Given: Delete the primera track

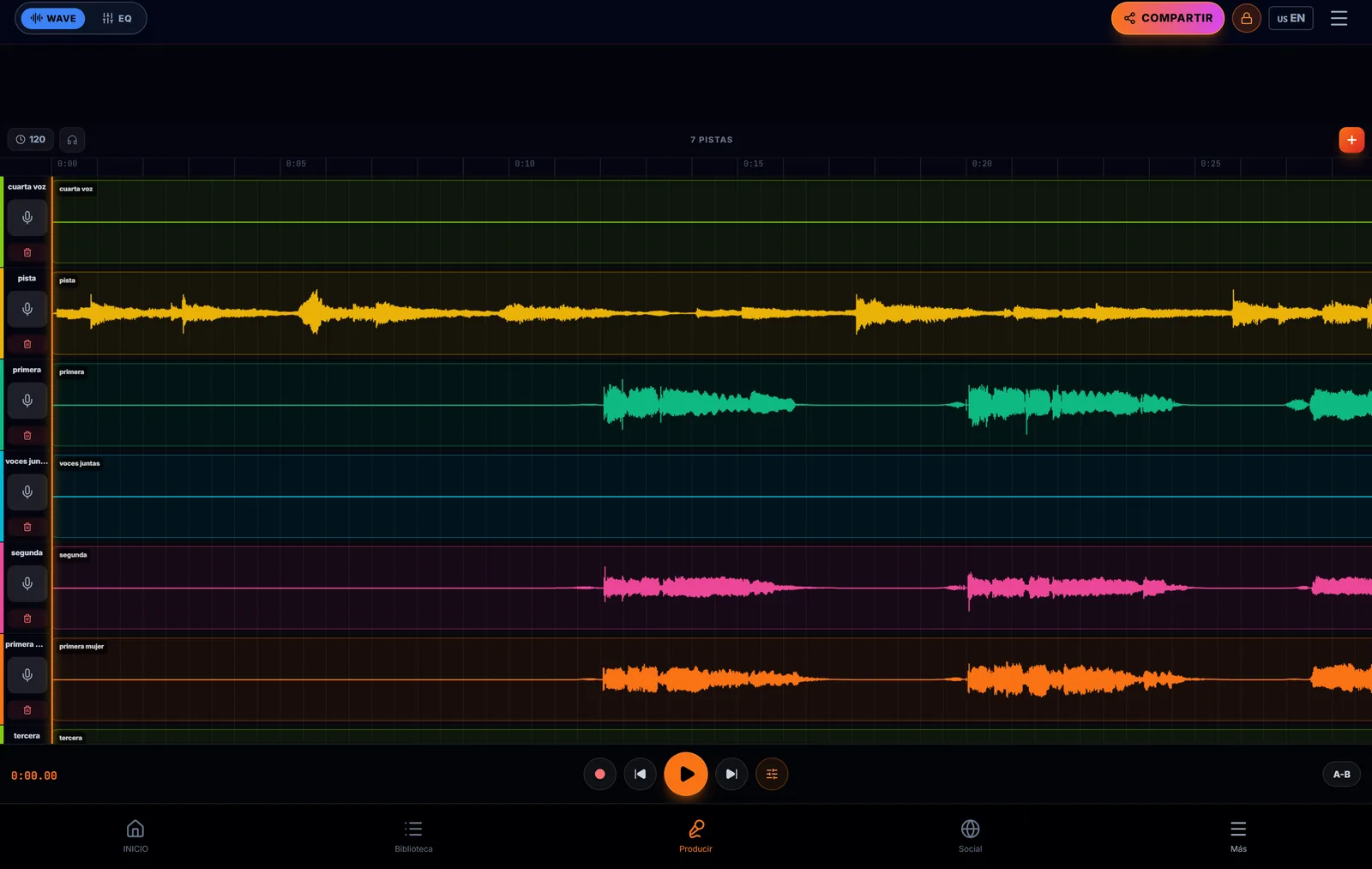Looking at the screenshot, I should pos(27,436).
